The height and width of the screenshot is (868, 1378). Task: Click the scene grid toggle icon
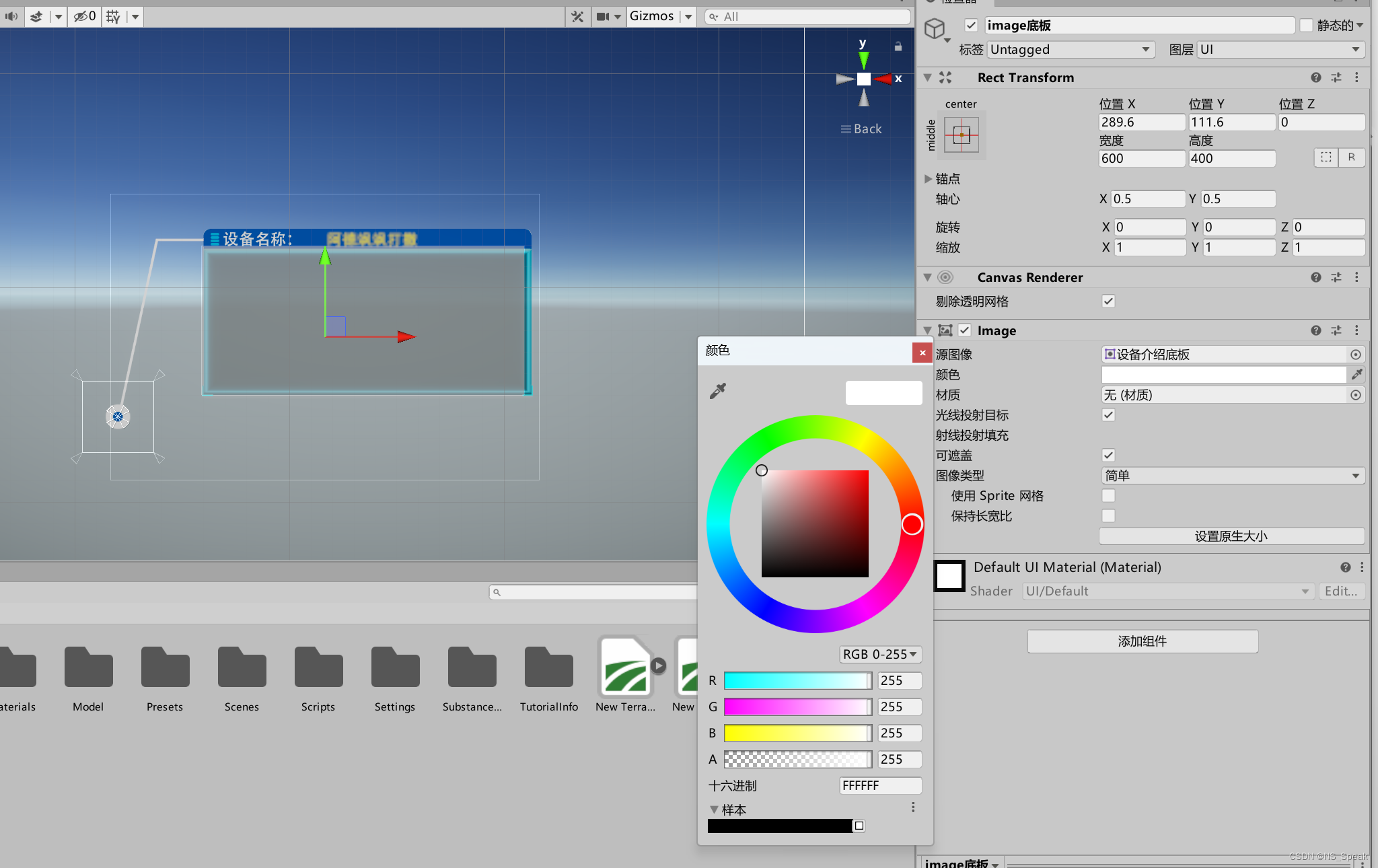(x=113, y=16)
